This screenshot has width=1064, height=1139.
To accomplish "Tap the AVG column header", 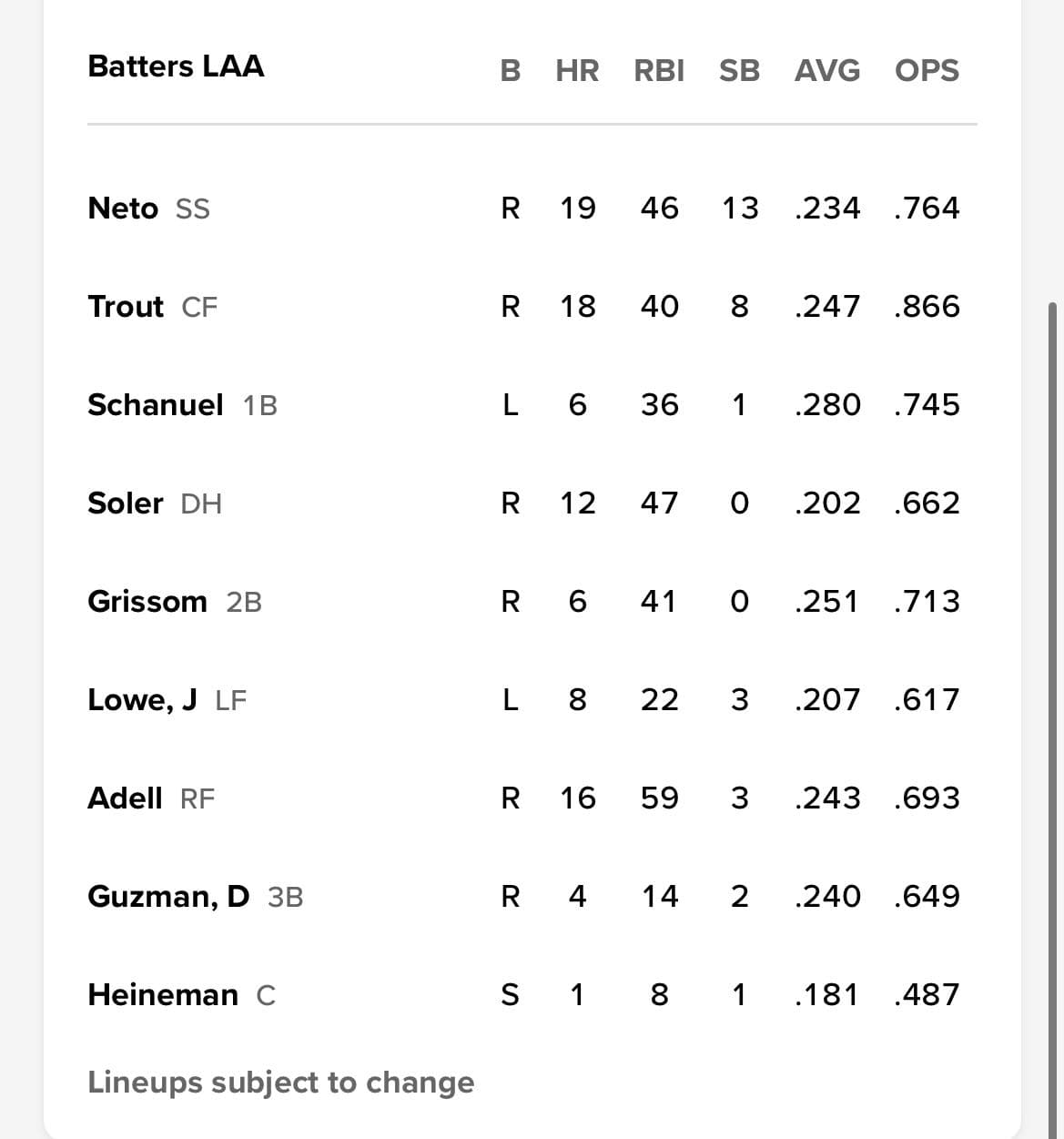I will point(826,71).
